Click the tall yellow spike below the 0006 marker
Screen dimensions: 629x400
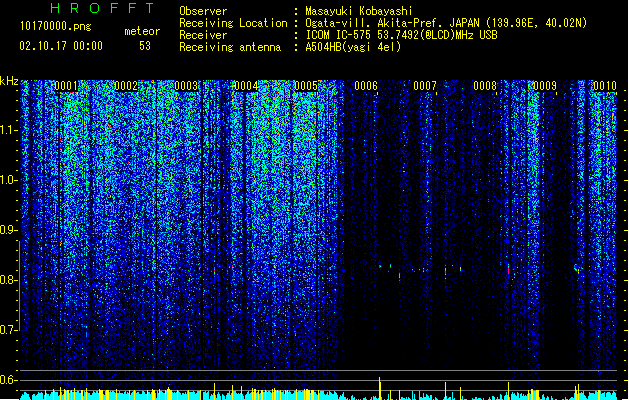click(x=379, y=388)
